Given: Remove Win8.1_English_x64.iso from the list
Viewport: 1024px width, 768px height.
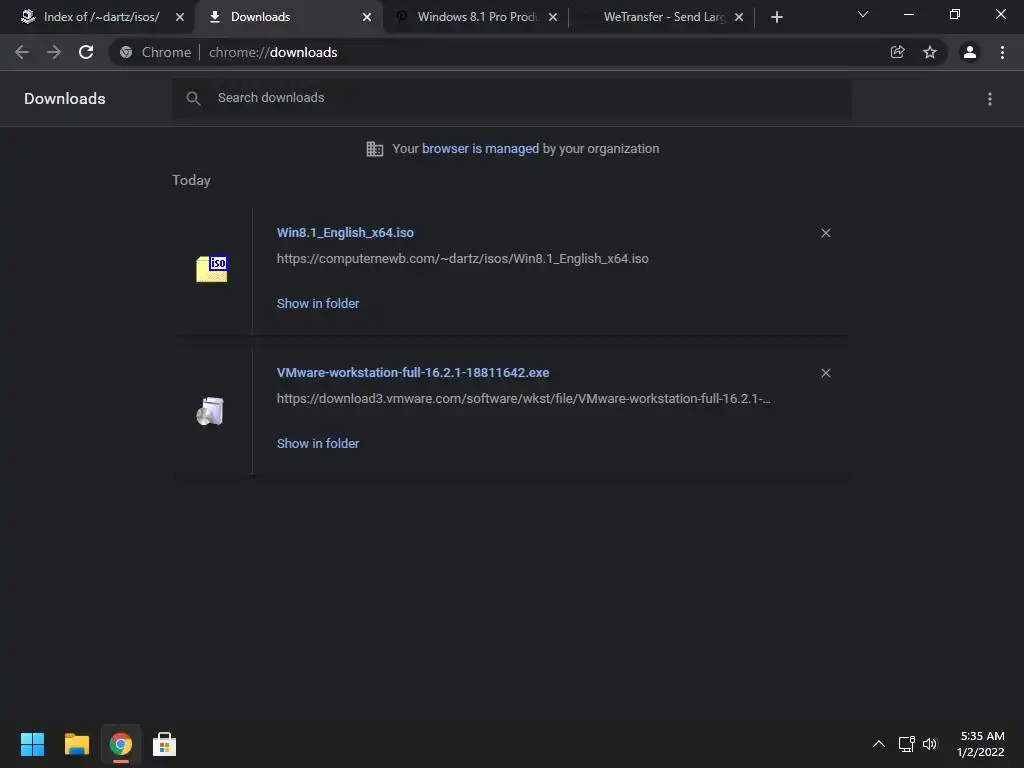Looking at the screenshot, I should pos(825,233).
